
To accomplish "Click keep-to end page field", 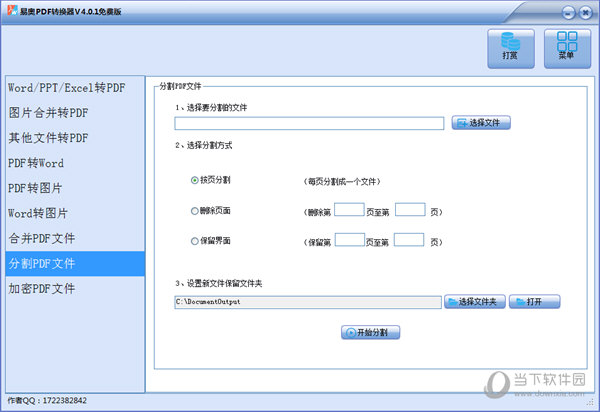I will point(409,240).
